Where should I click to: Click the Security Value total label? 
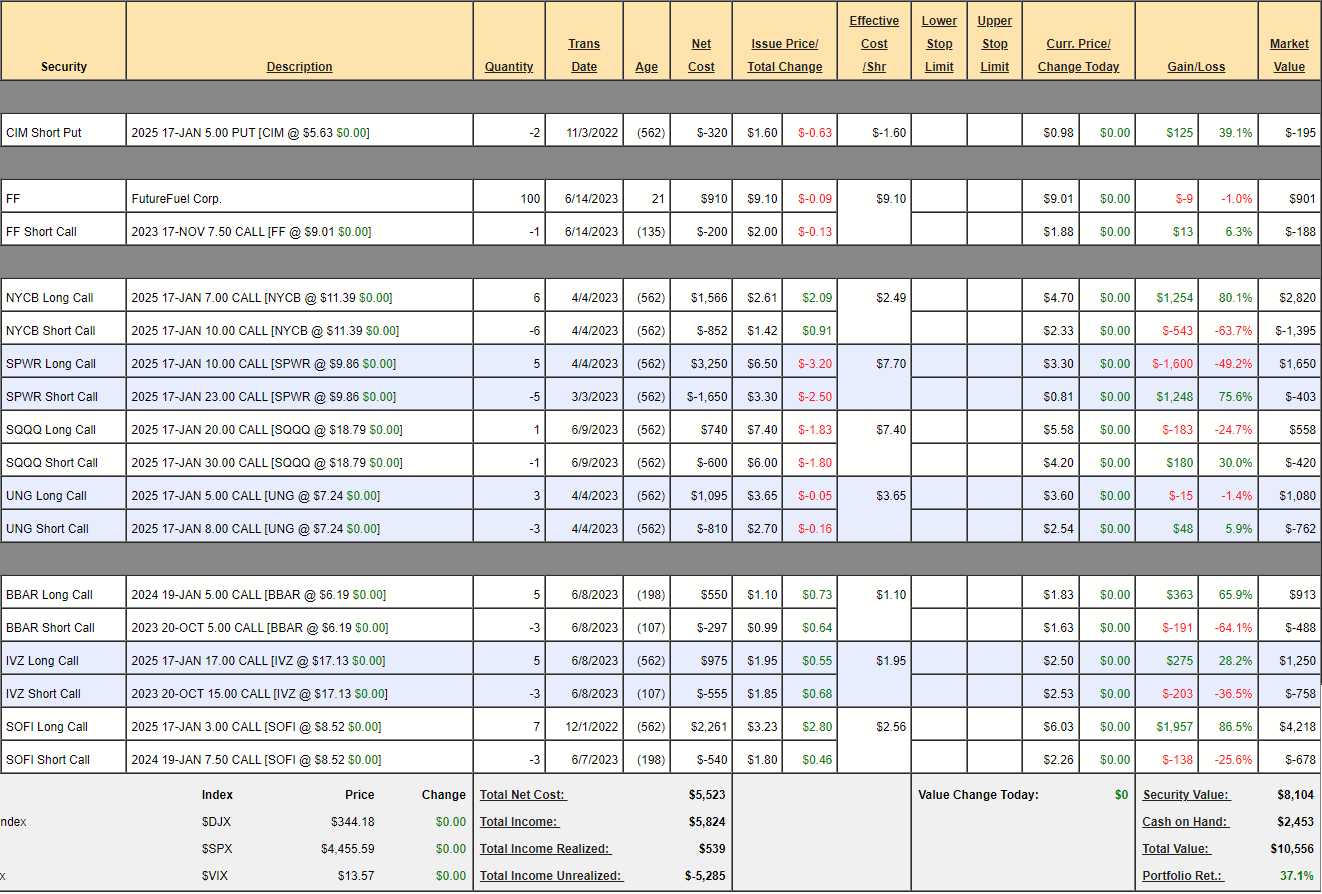click(1186, 795)
